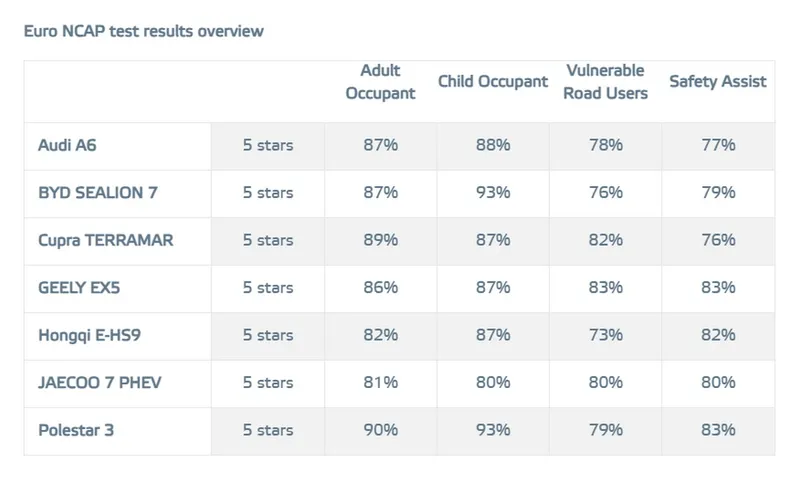Select Polestar 3's Safety Assist score
The width and height of the screenshot is (800, 492).
pos(718,430)
